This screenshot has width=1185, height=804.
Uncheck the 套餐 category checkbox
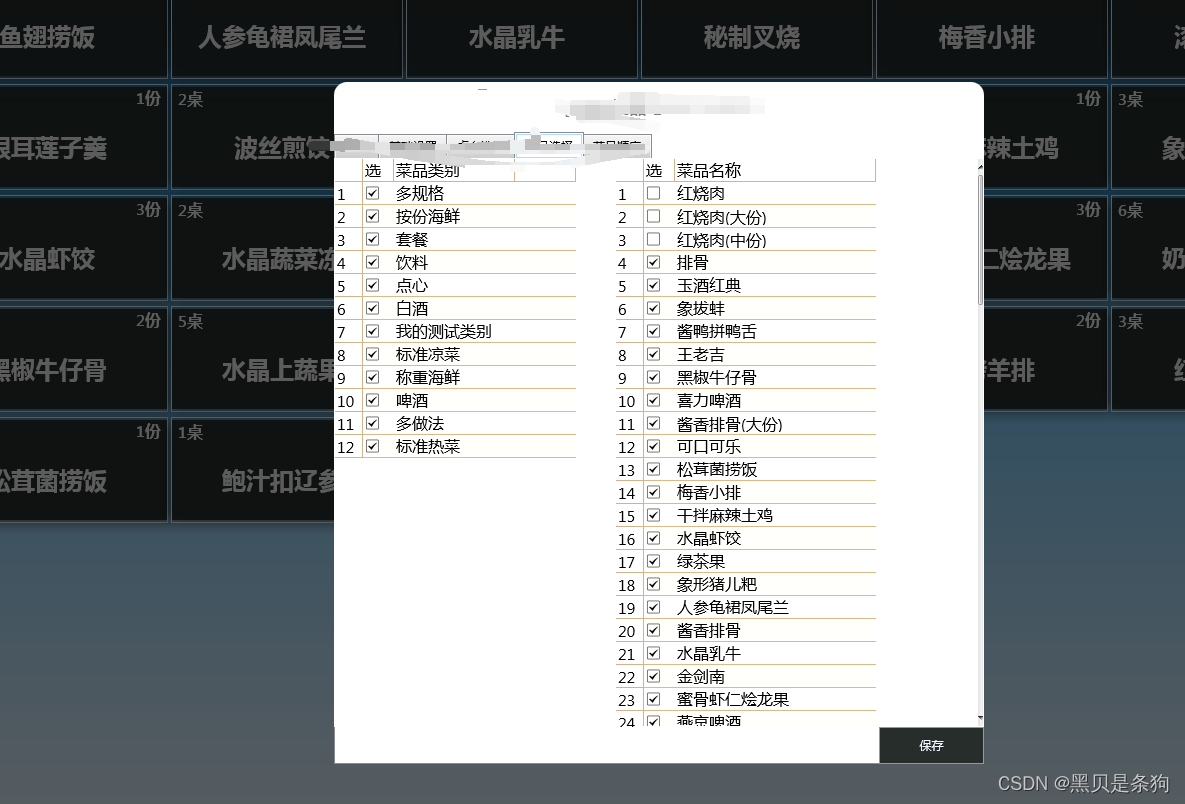pyautogui.click(x=371, y=239)
